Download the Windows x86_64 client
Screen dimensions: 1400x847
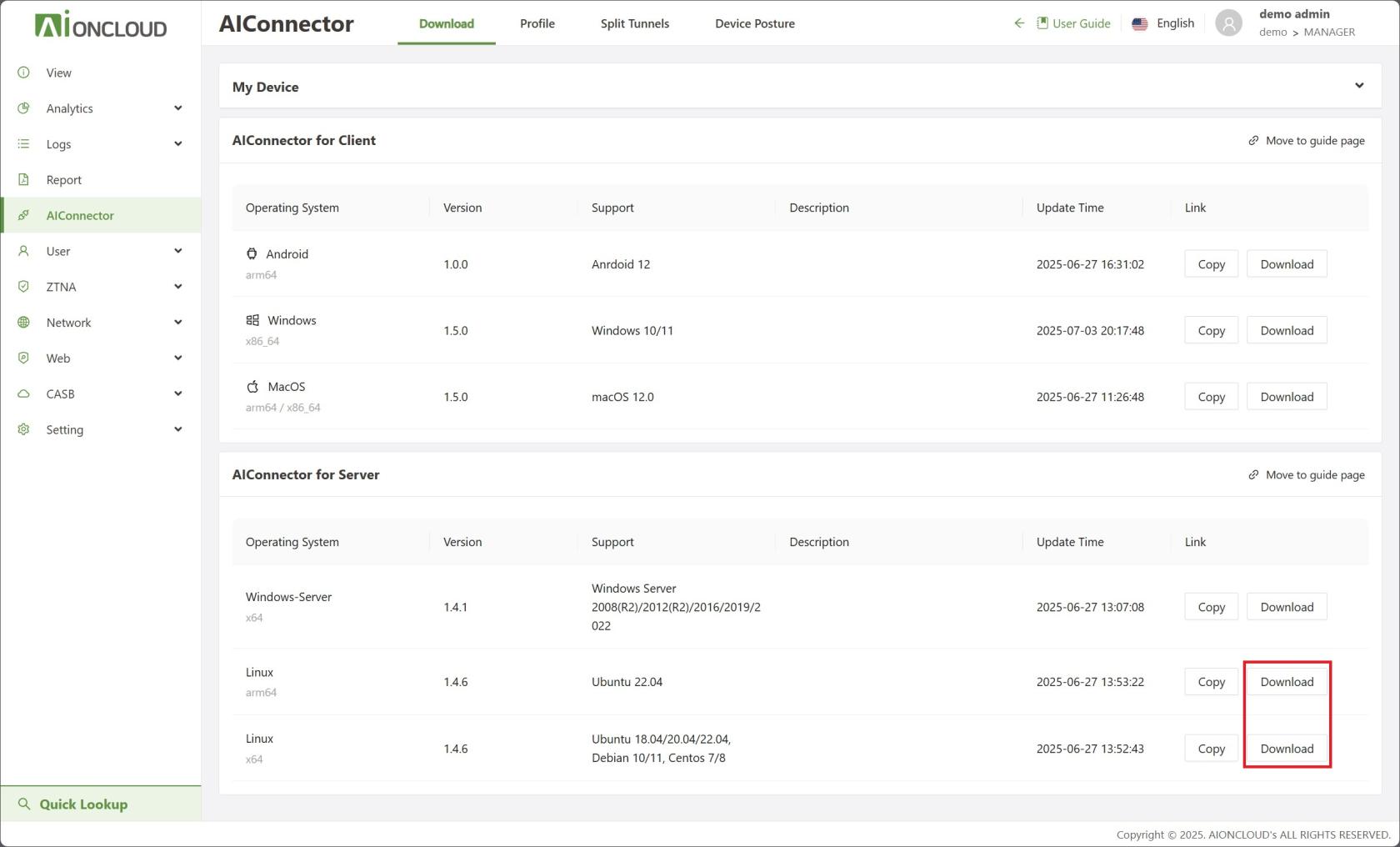coord(1286,331)
